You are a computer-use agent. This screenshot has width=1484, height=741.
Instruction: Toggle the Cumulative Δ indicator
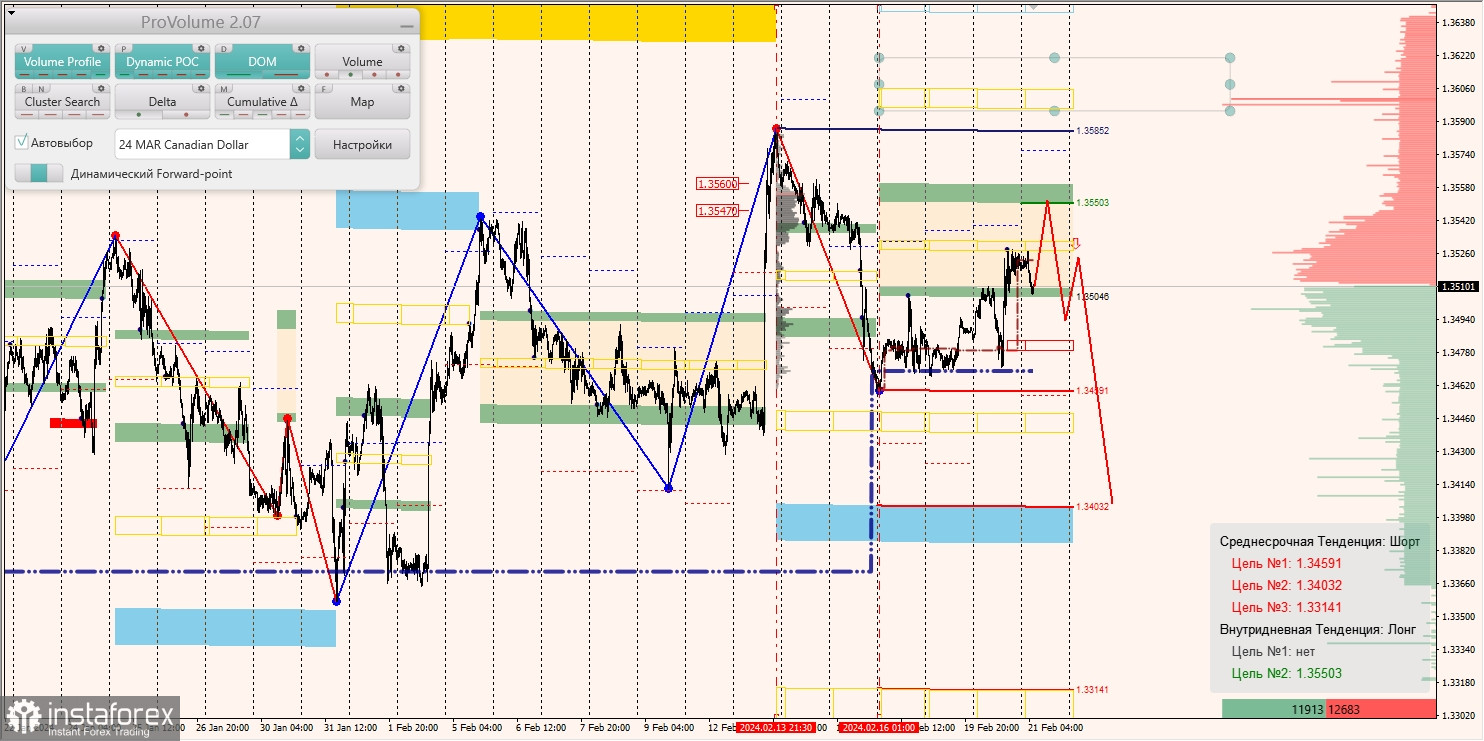click(262, 102)
